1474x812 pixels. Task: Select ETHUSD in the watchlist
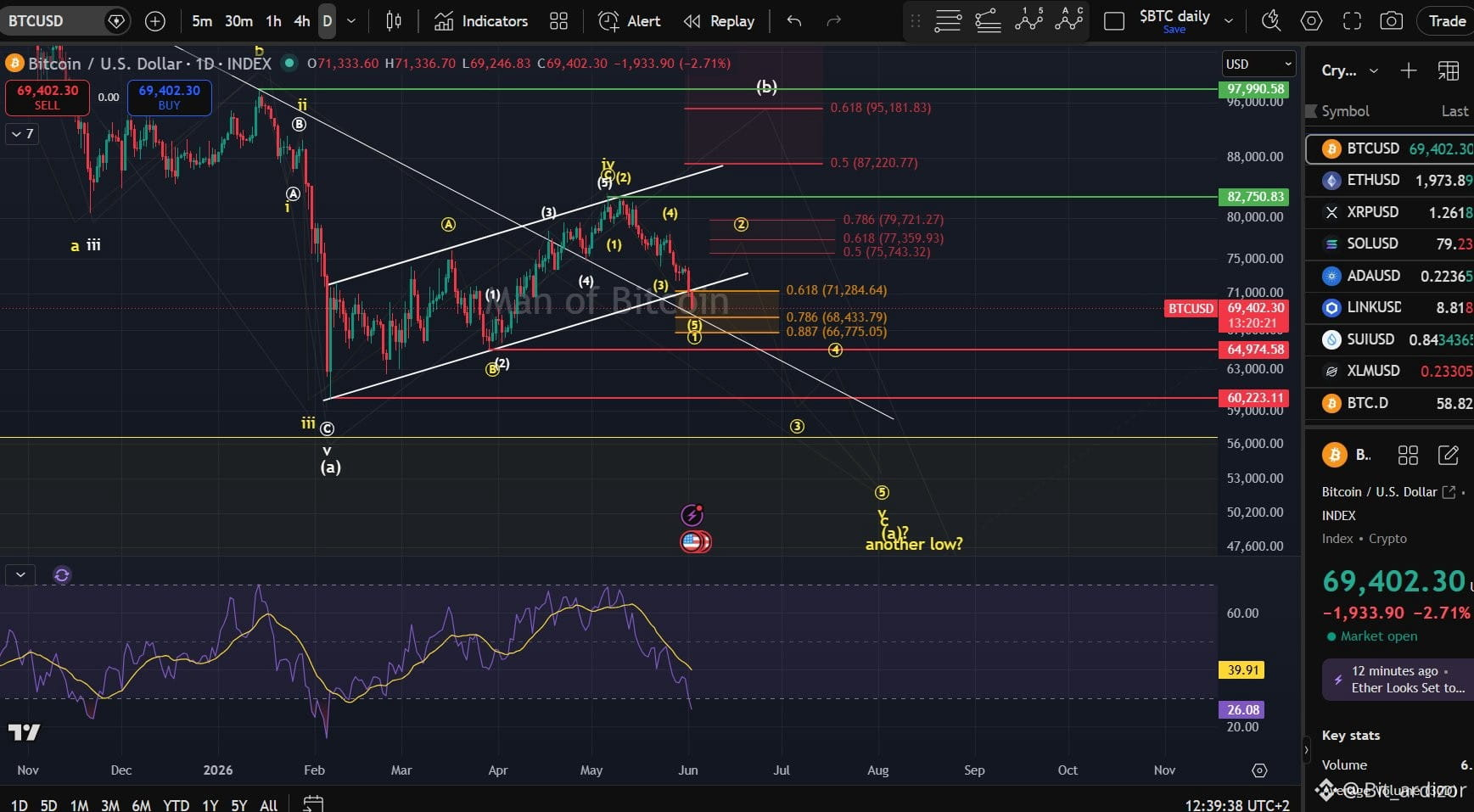(x=1390, y=180)
